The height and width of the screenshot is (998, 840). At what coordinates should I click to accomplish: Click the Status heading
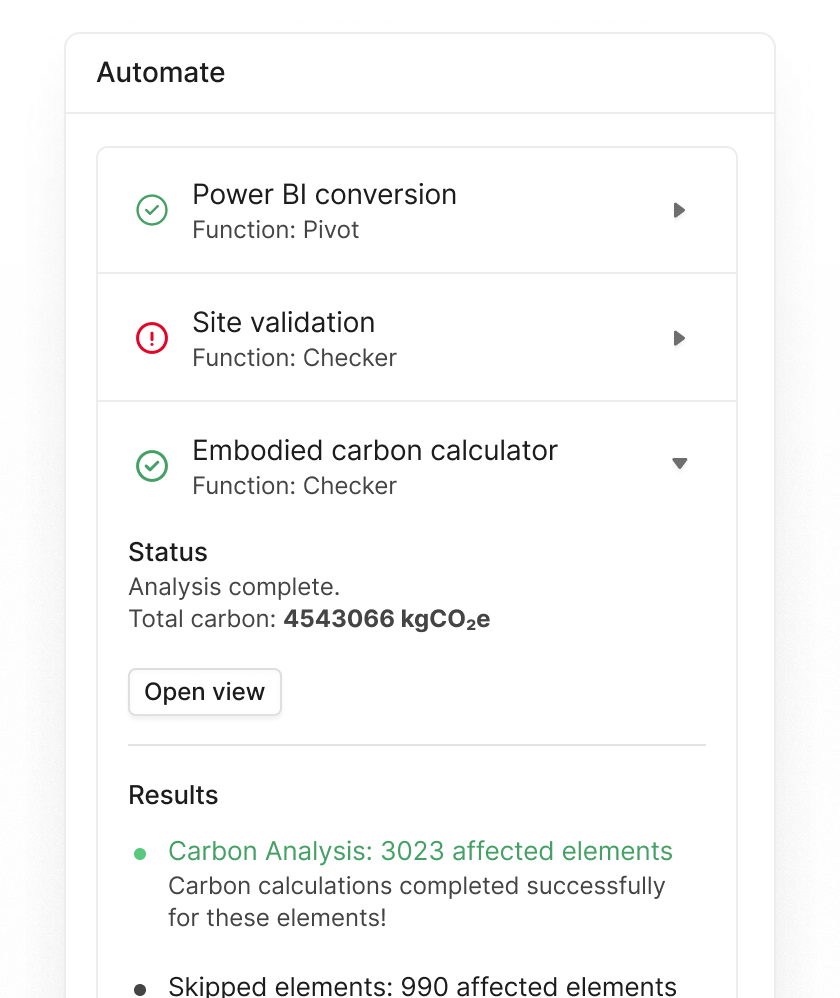click(x=168, y=551)
